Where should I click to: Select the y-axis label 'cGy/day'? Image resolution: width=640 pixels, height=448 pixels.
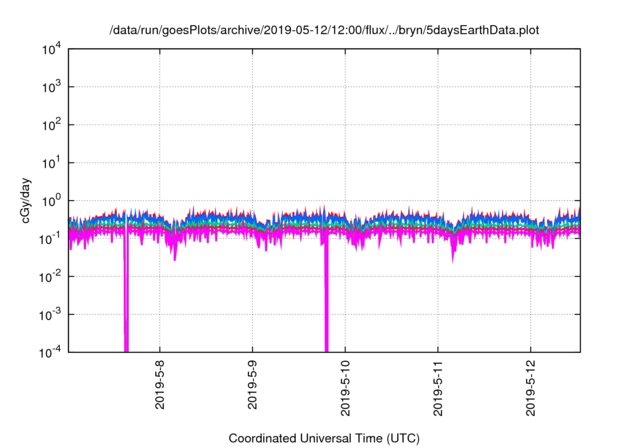coord(26,200)
